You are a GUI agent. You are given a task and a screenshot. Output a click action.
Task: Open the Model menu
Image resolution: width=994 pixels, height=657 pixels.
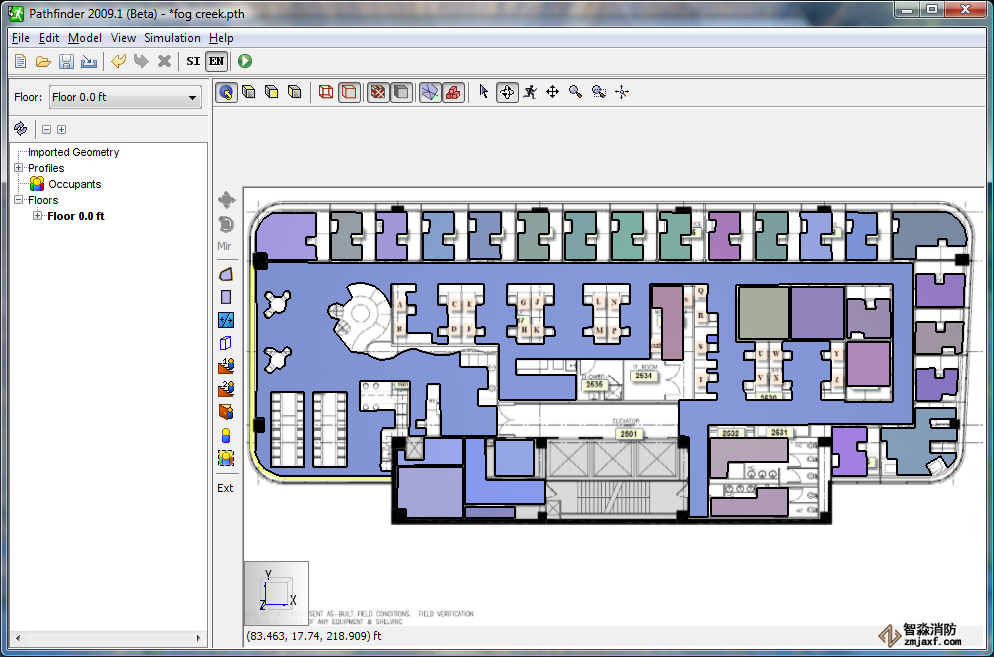(85, 38)
